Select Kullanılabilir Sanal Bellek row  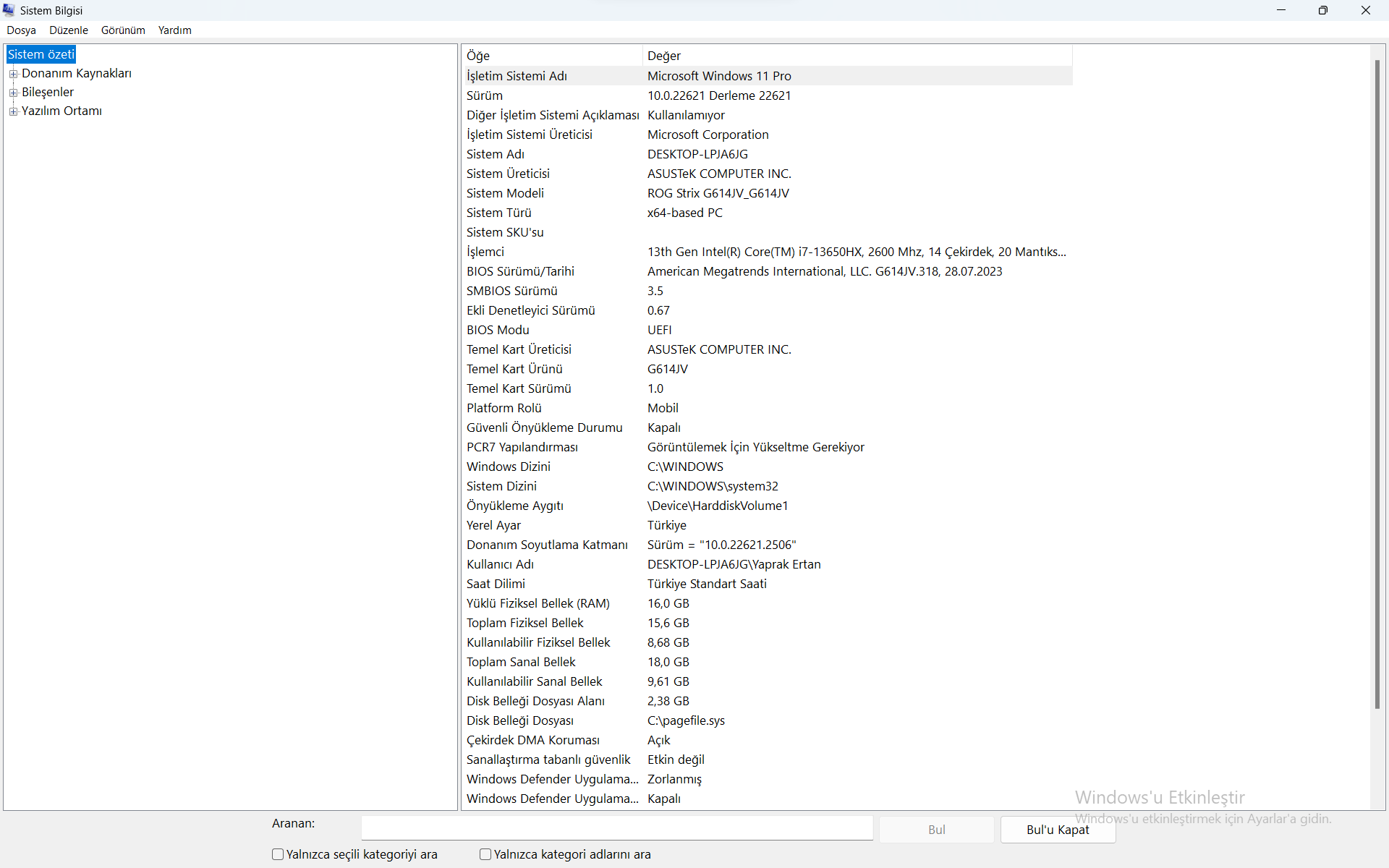[768, 681]
